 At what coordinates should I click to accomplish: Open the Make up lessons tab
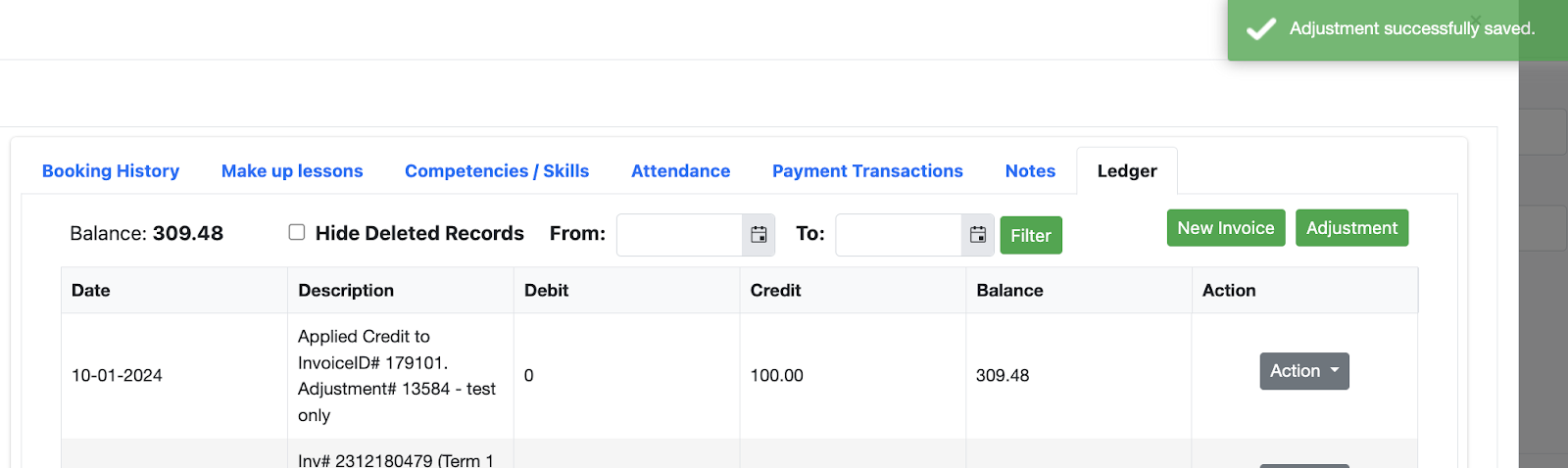pyautogui.click(x=292, y=171)
